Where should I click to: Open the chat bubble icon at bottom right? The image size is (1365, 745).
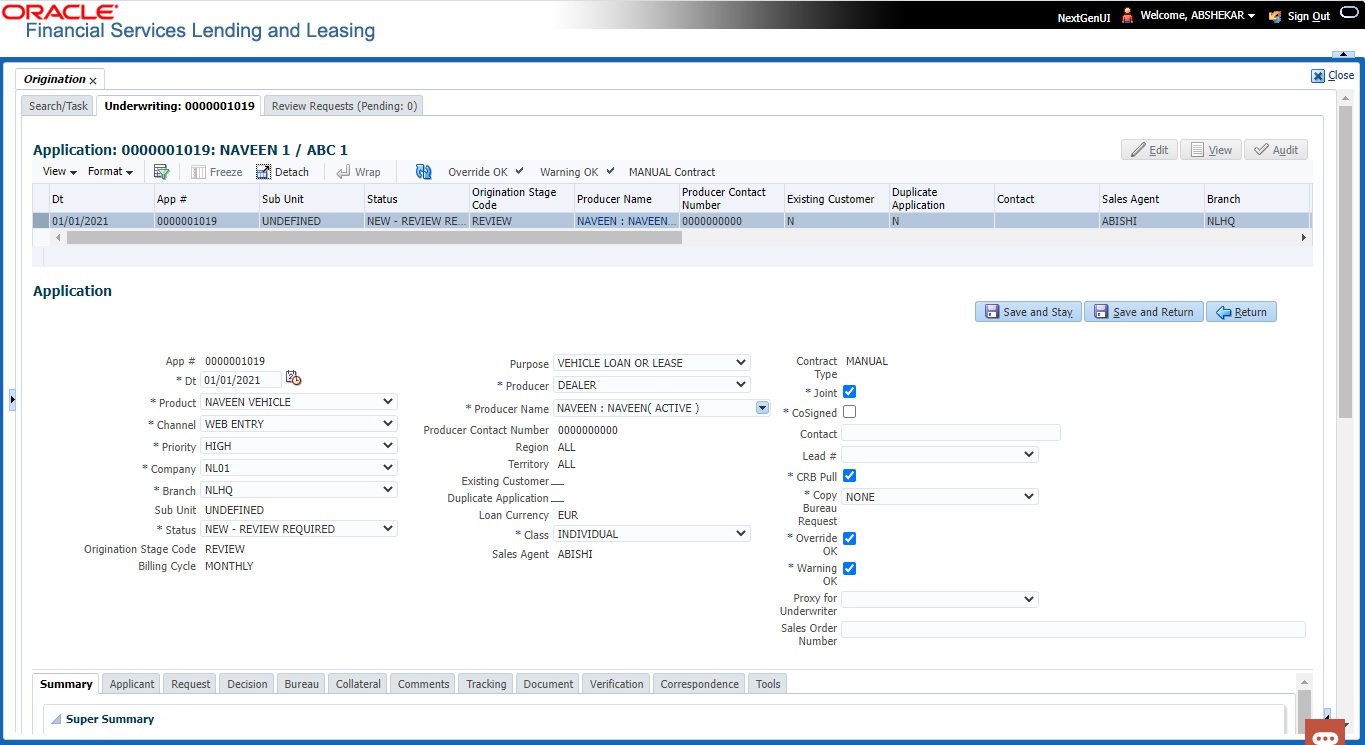point(1325,738)
